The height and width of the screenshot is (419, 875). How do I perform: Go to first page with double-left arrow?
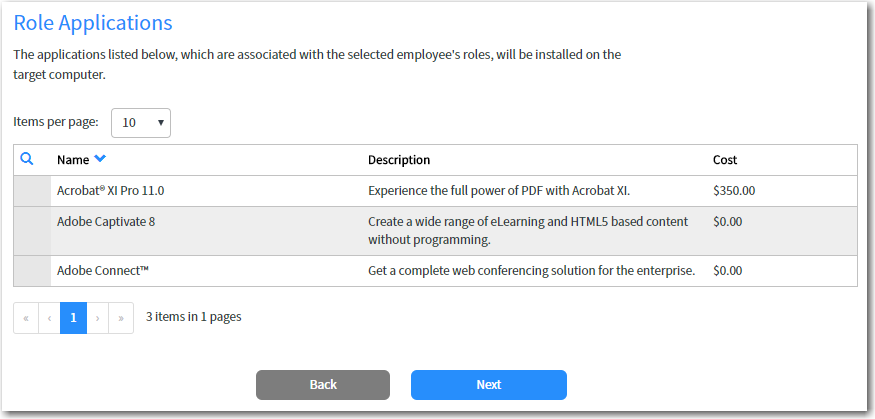tap(26, 318)
